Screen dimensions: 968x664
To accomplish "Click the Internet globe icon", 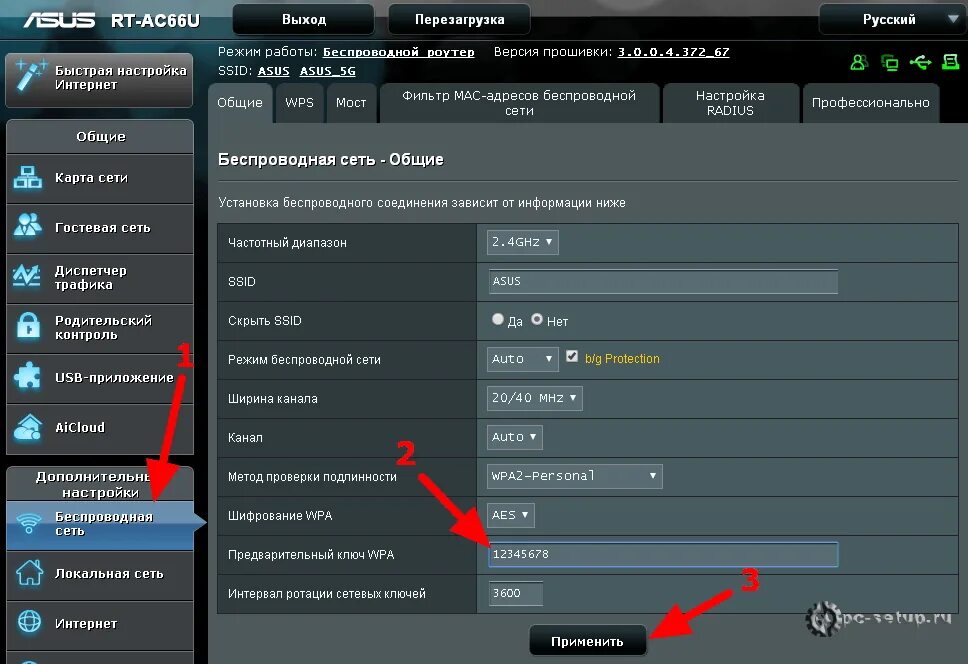I will [x=29, y=622].
